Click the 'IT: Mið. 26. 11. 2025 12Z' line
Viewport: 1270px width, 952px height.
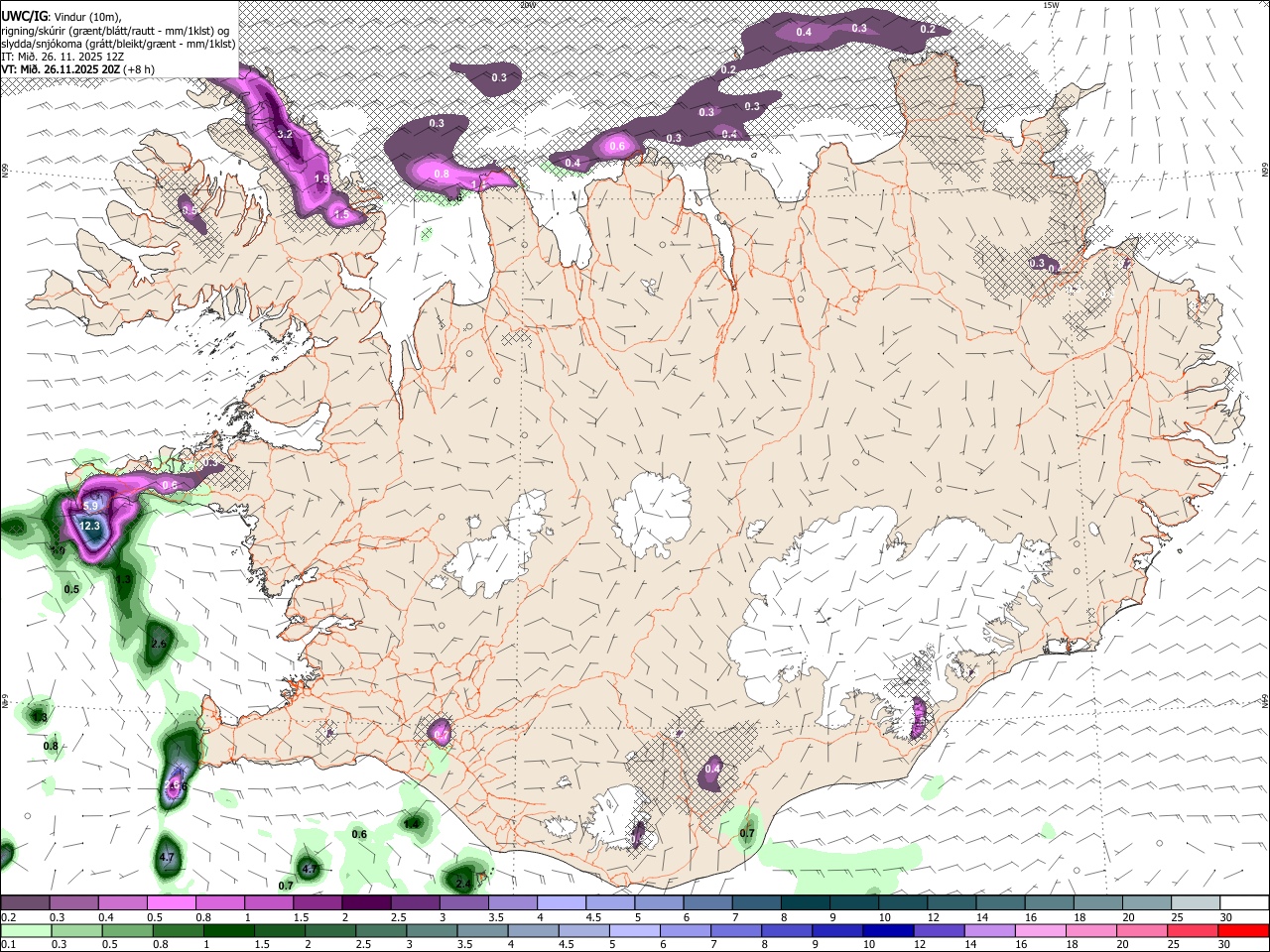click(x=63, y=57)
